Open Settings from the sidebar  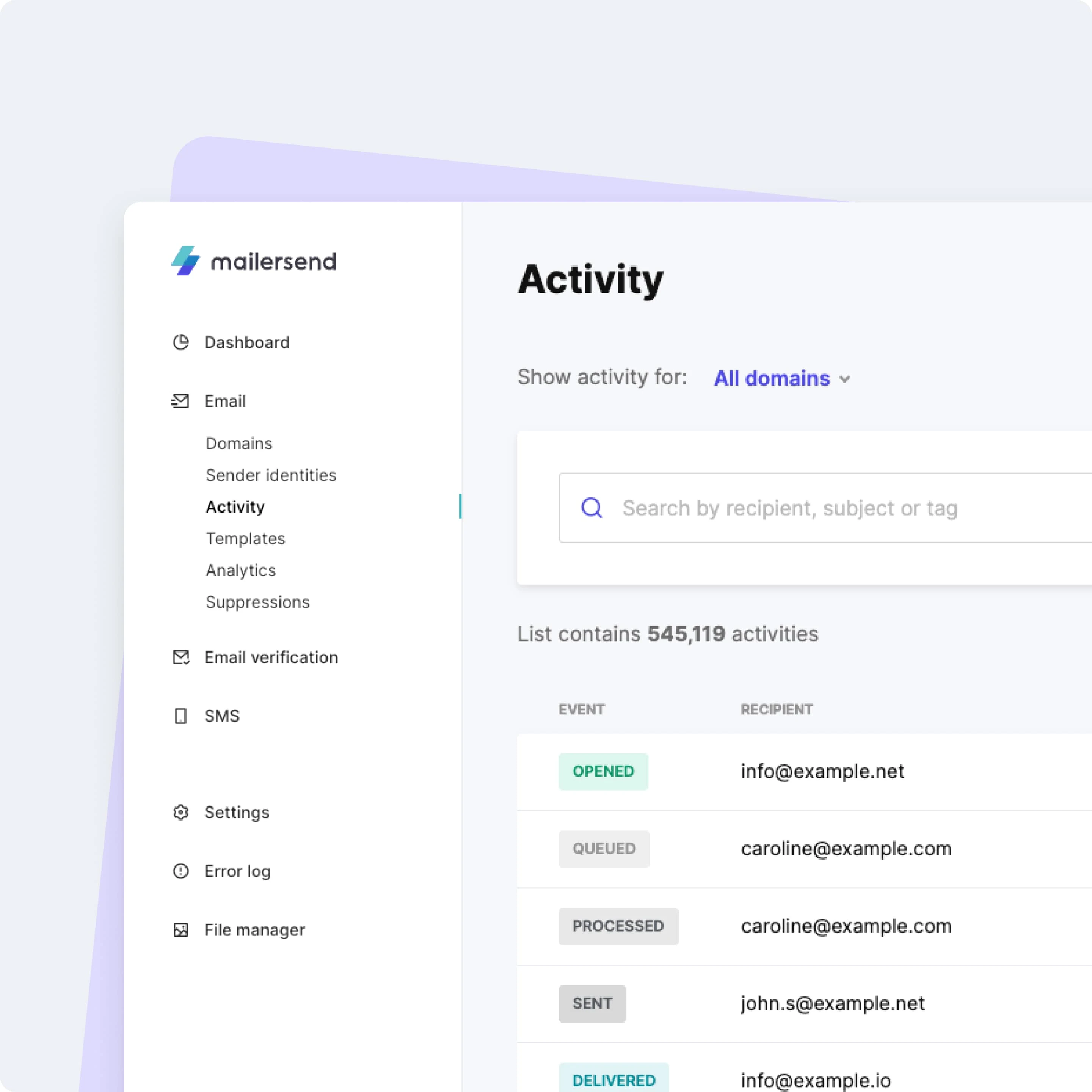(x=237, y=813)
